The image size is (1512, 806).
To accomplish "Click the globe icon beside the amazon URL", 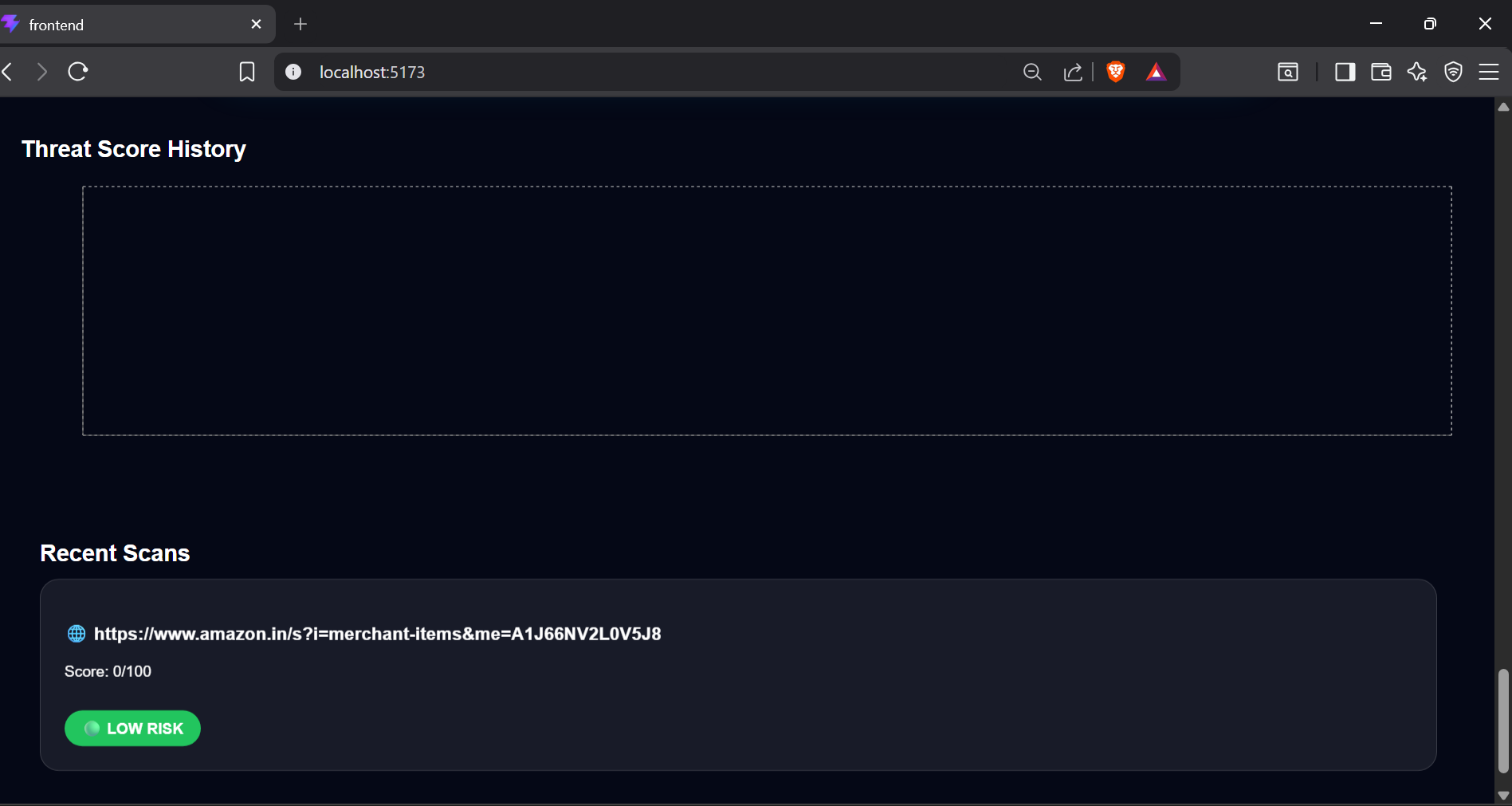I will pos(77,634).
